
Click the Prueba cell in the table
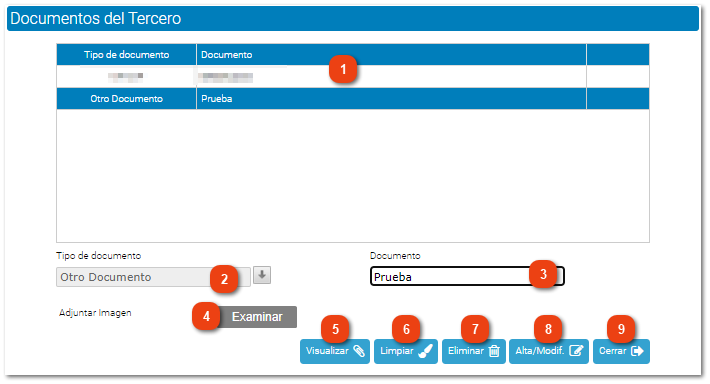pyautogui.click(x=391, y=99)
